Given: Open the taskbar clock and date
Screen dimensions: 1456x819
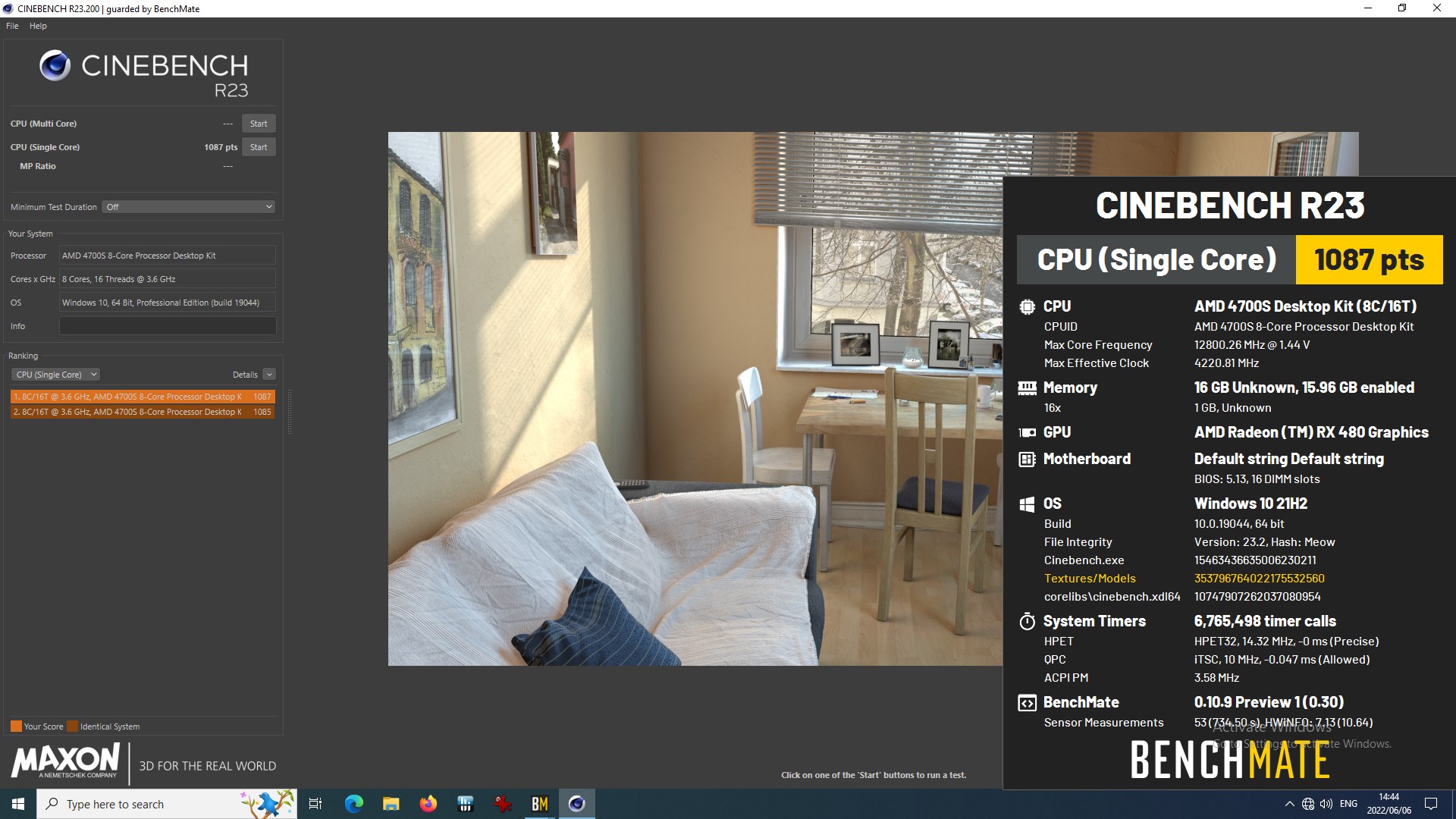Looking at the screenshot, I should pos(1389,804).
